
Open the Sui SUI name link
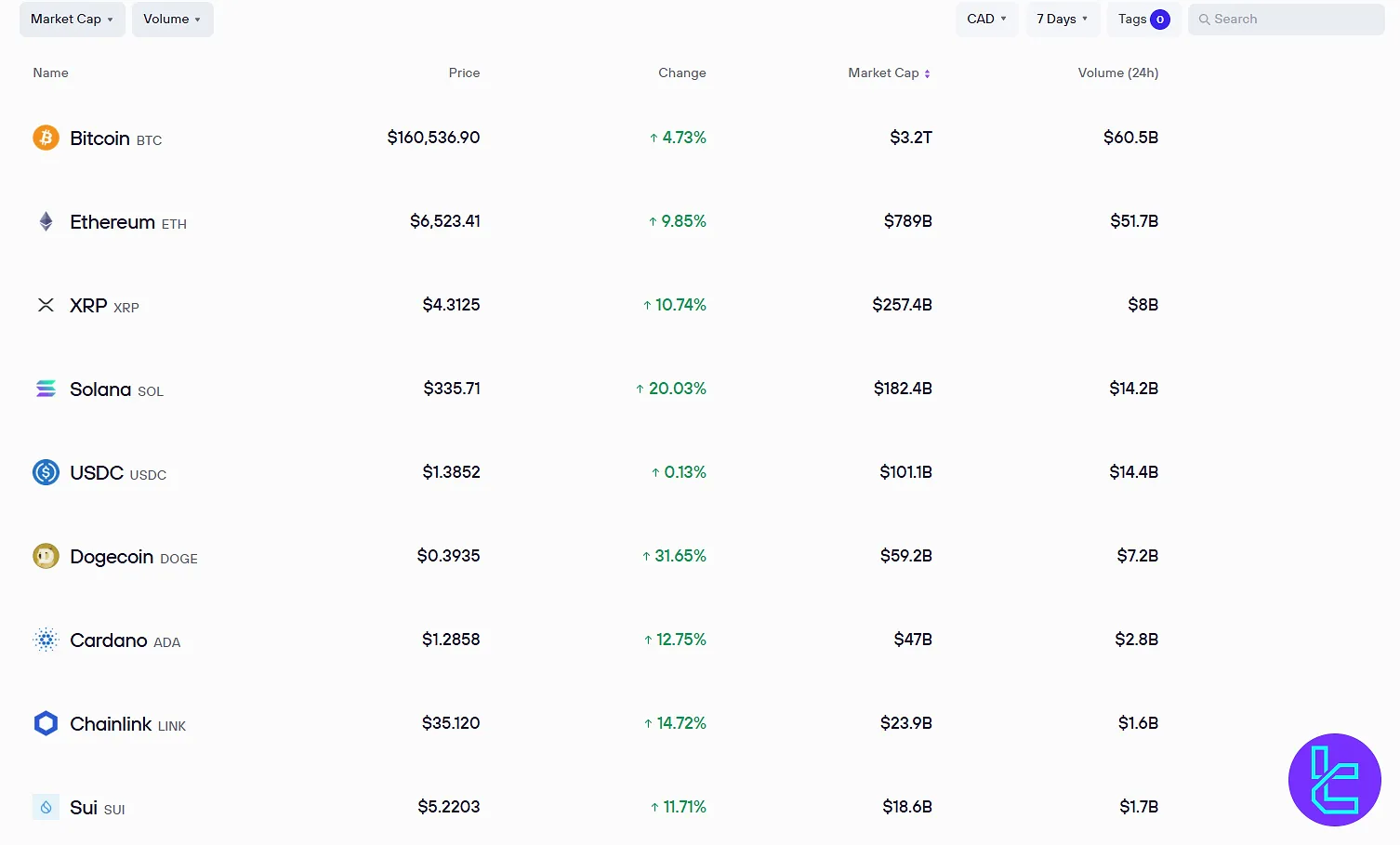click(98, 808)
